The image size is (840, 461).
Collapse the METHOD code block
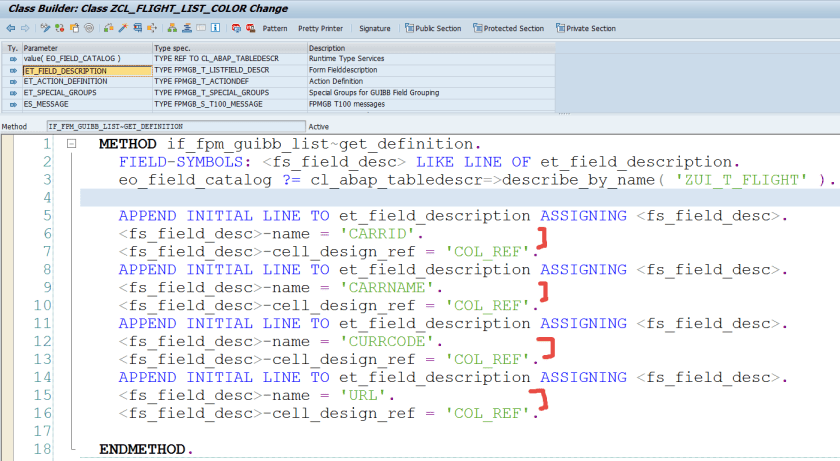[72, 145]
